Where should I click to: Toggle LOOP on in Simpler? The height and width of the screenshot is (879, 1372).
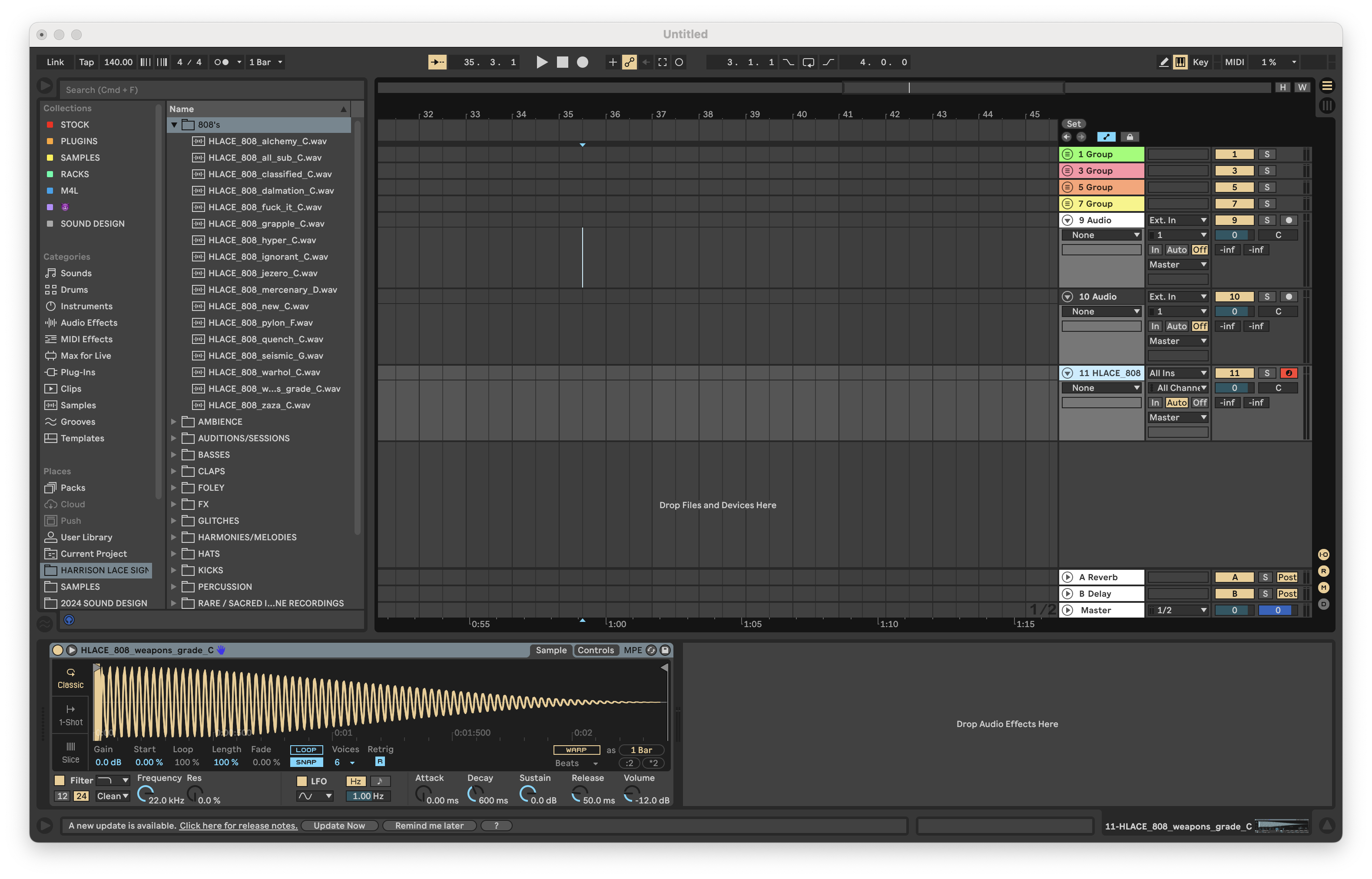(x=306, y=750)
